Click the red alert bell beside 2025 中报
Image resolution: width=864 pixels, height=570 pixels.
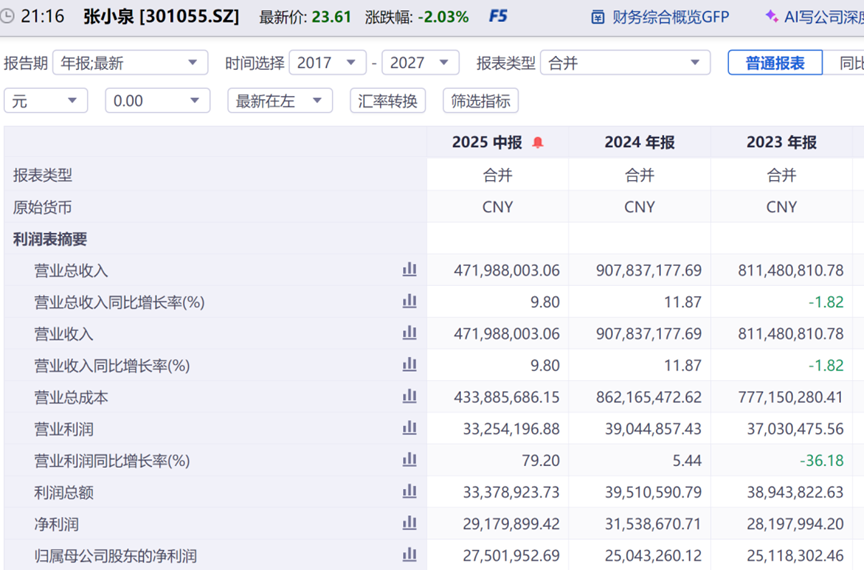[x=538, y=143]
